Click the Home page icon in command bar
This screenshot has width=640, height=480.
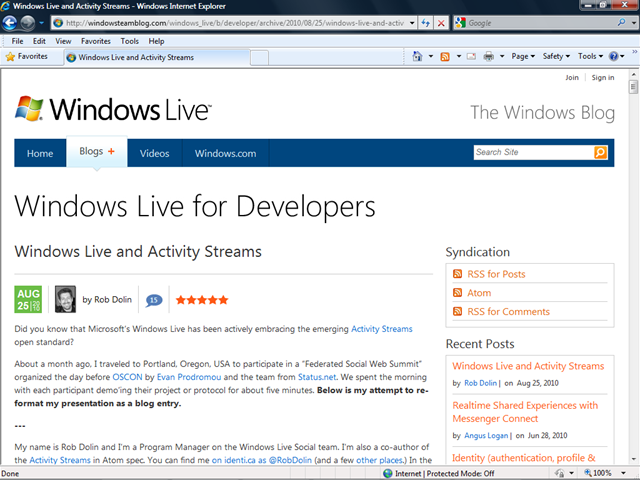coord(417,56)
